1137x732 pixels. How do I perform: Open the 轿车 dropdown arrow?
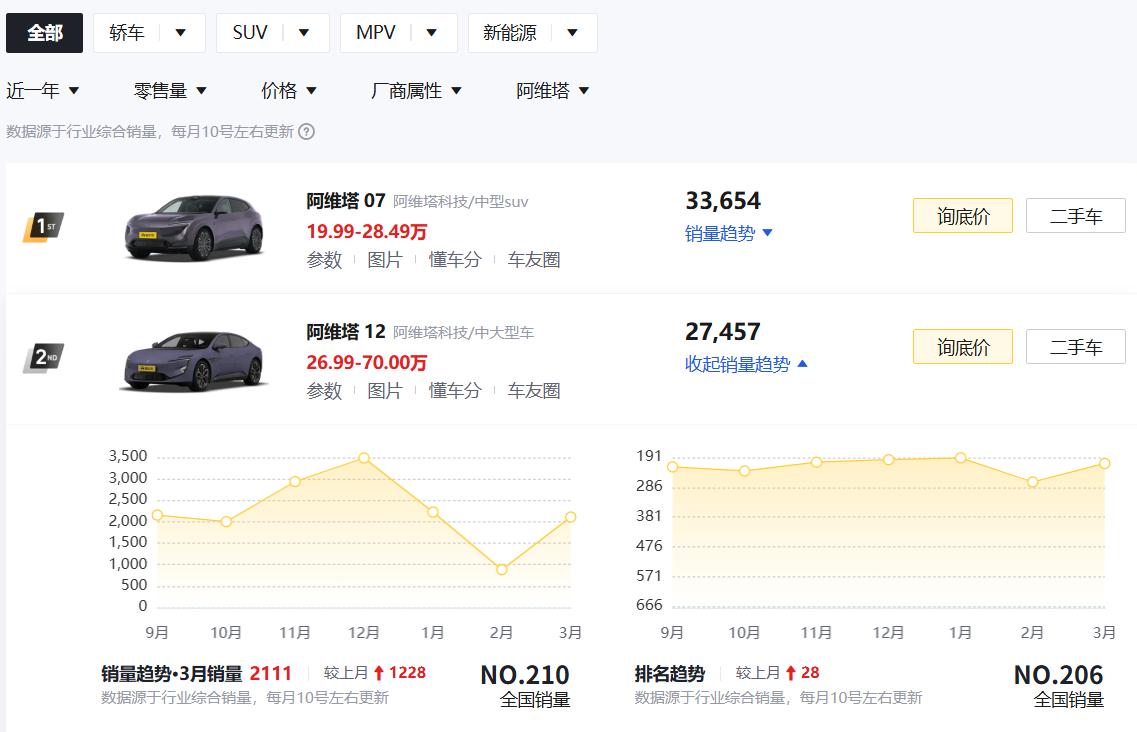coord(181,33)
